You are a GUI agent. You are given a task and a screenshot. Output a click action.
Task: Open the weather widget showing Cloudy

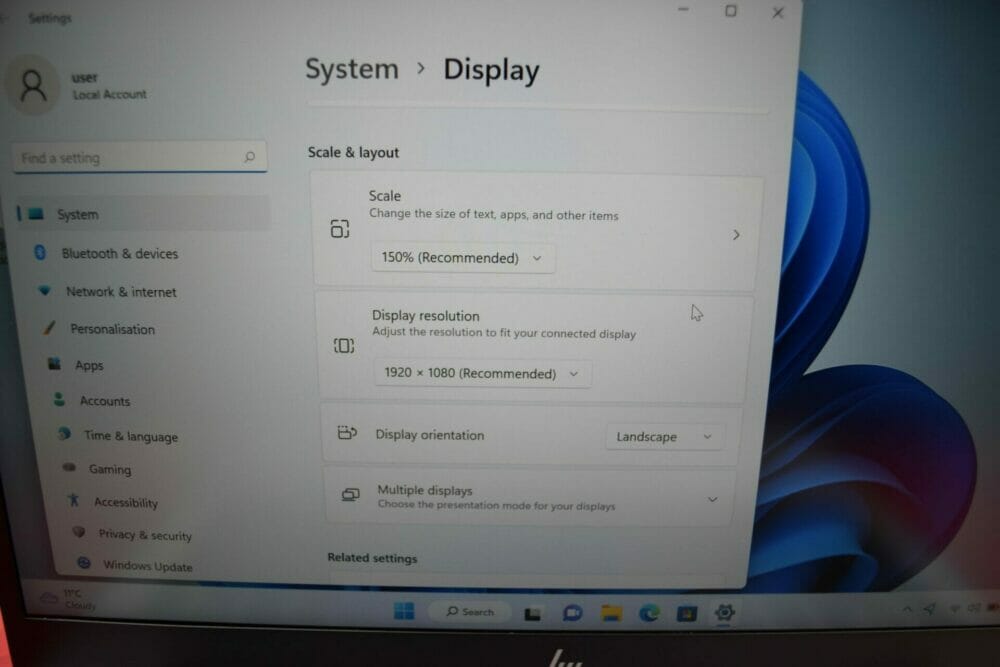(67, 599)
